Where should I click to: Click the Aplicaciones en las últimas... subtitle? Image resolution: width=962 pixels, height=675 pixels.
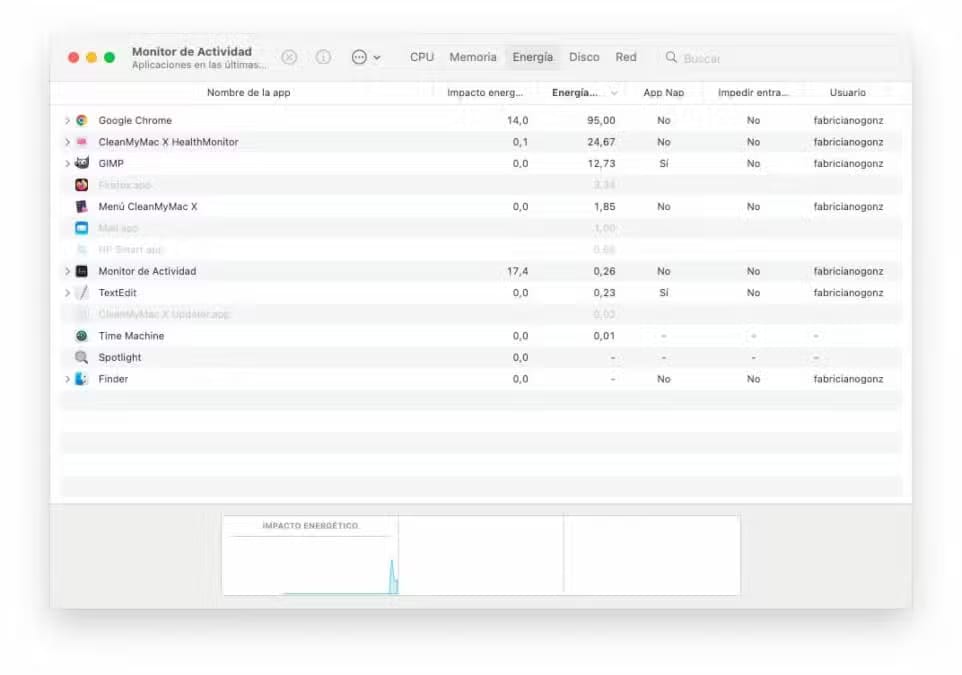coord(199,65)
